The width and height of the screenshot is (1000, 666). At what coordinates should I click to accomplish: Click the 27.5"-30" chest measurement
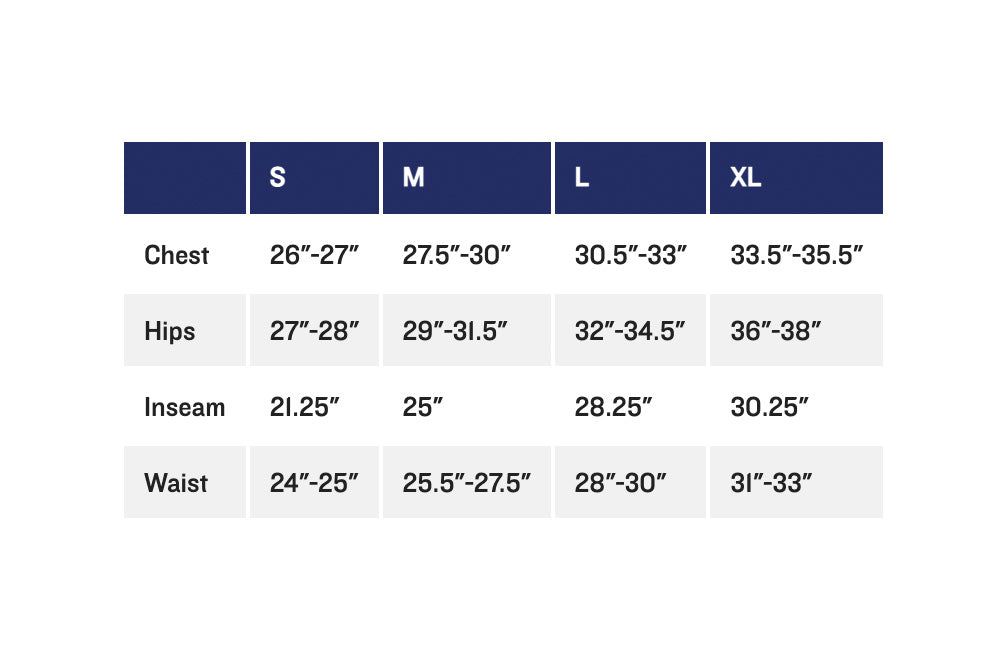(x=457, y=255)
